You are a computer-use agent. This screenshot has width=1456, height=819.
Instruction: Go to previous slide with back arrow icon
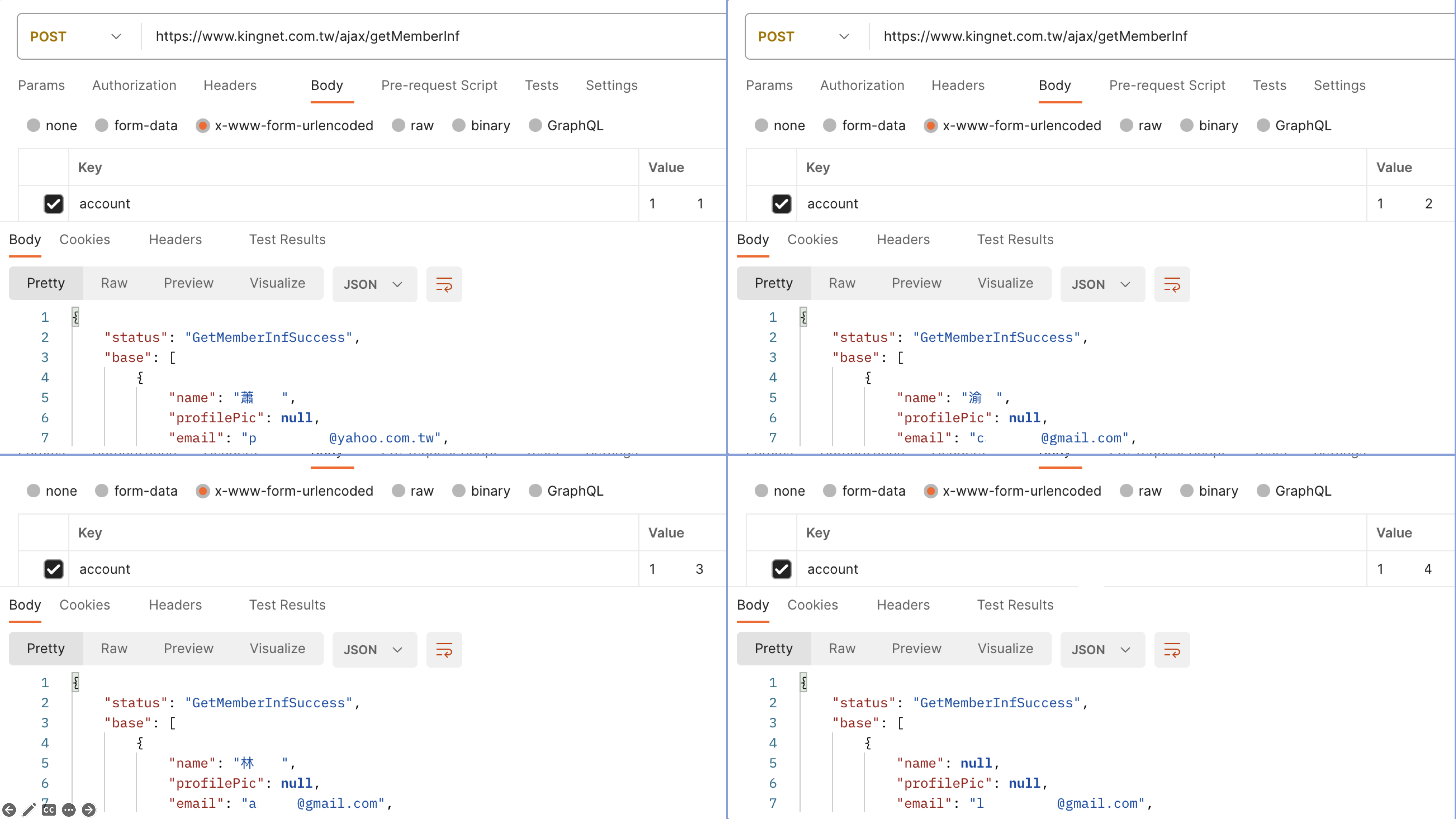9,810
